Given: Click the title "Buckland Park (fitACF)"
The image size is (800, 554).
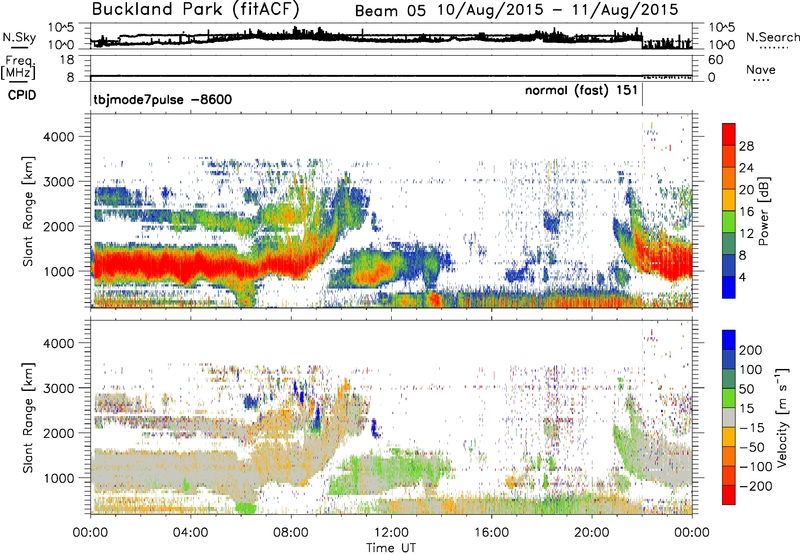Looking at the screenshot, I should pyautogui.click(x=195, y=9).
